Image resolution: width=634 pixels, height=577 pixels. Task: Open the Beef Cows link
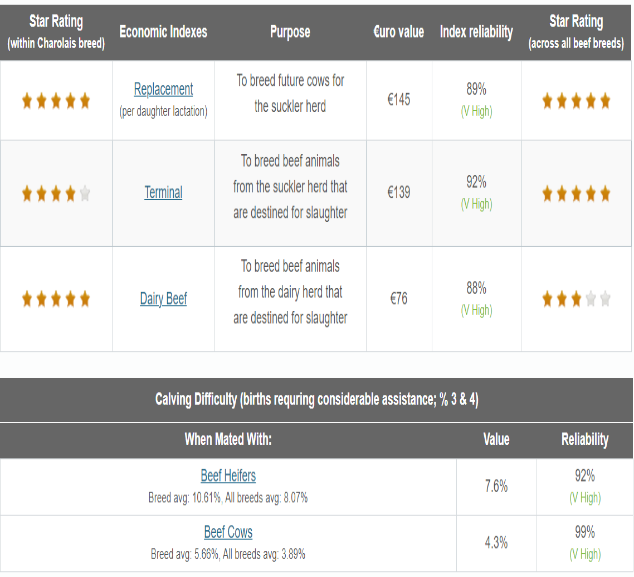(x=228, y=532)
